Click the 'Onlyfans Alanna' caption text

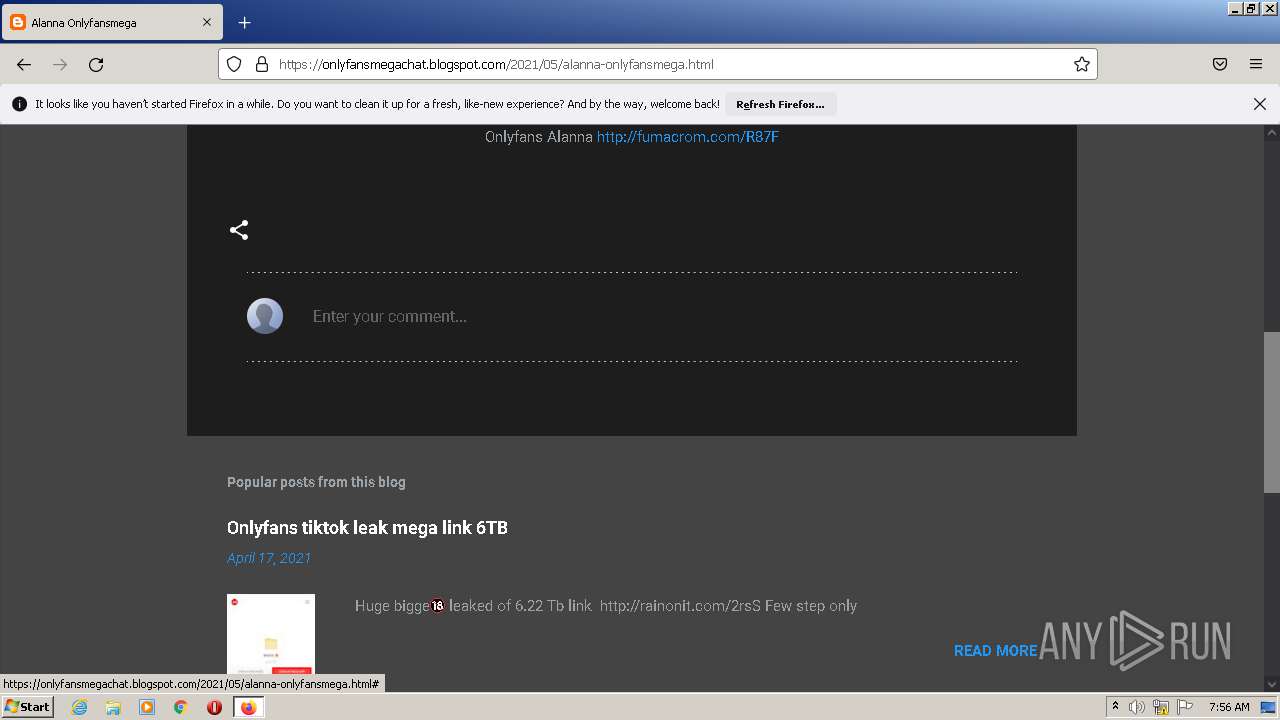[539, 137]
